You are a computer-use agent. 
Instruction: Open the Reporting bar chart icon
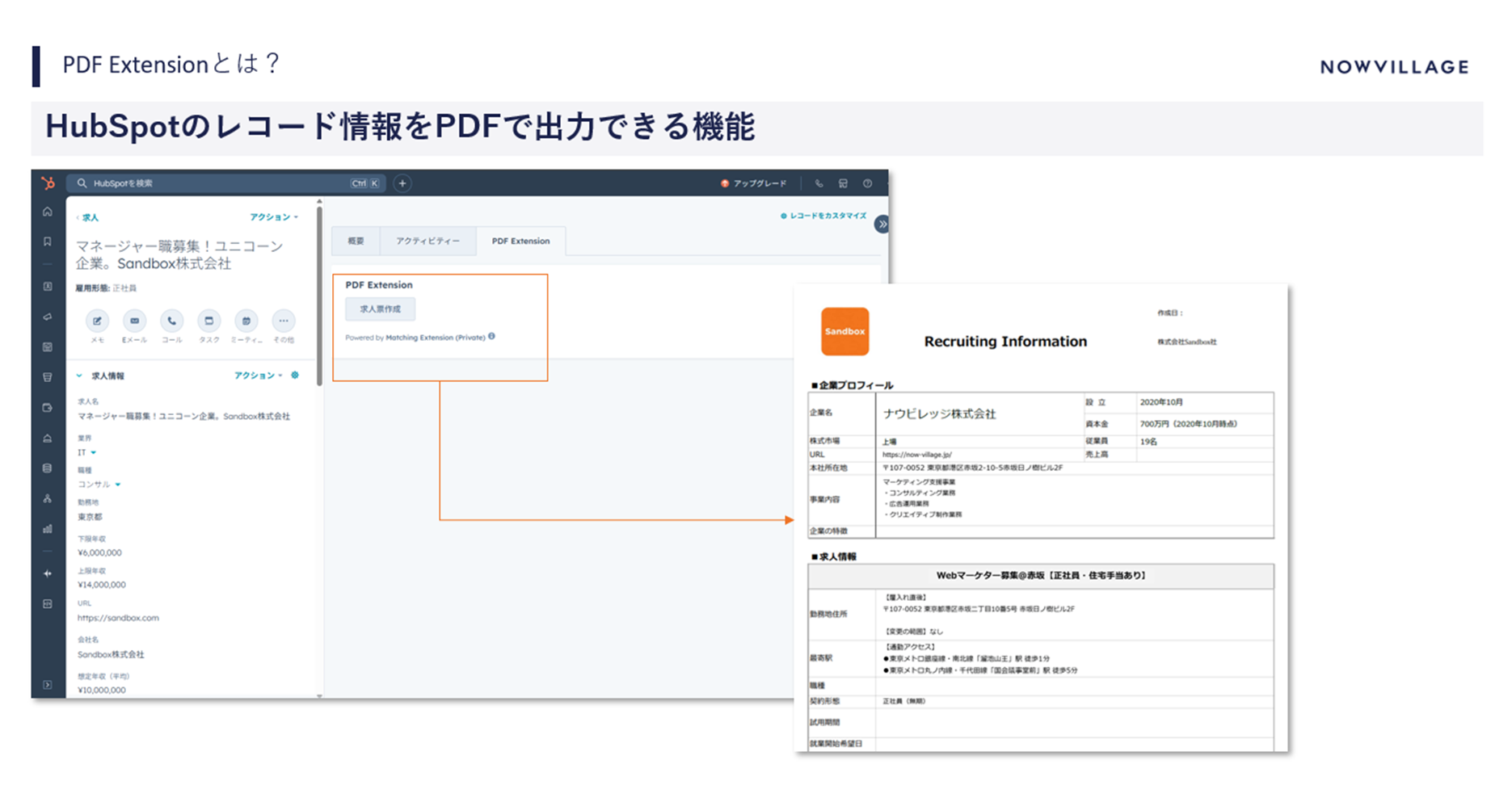point(48,529)
